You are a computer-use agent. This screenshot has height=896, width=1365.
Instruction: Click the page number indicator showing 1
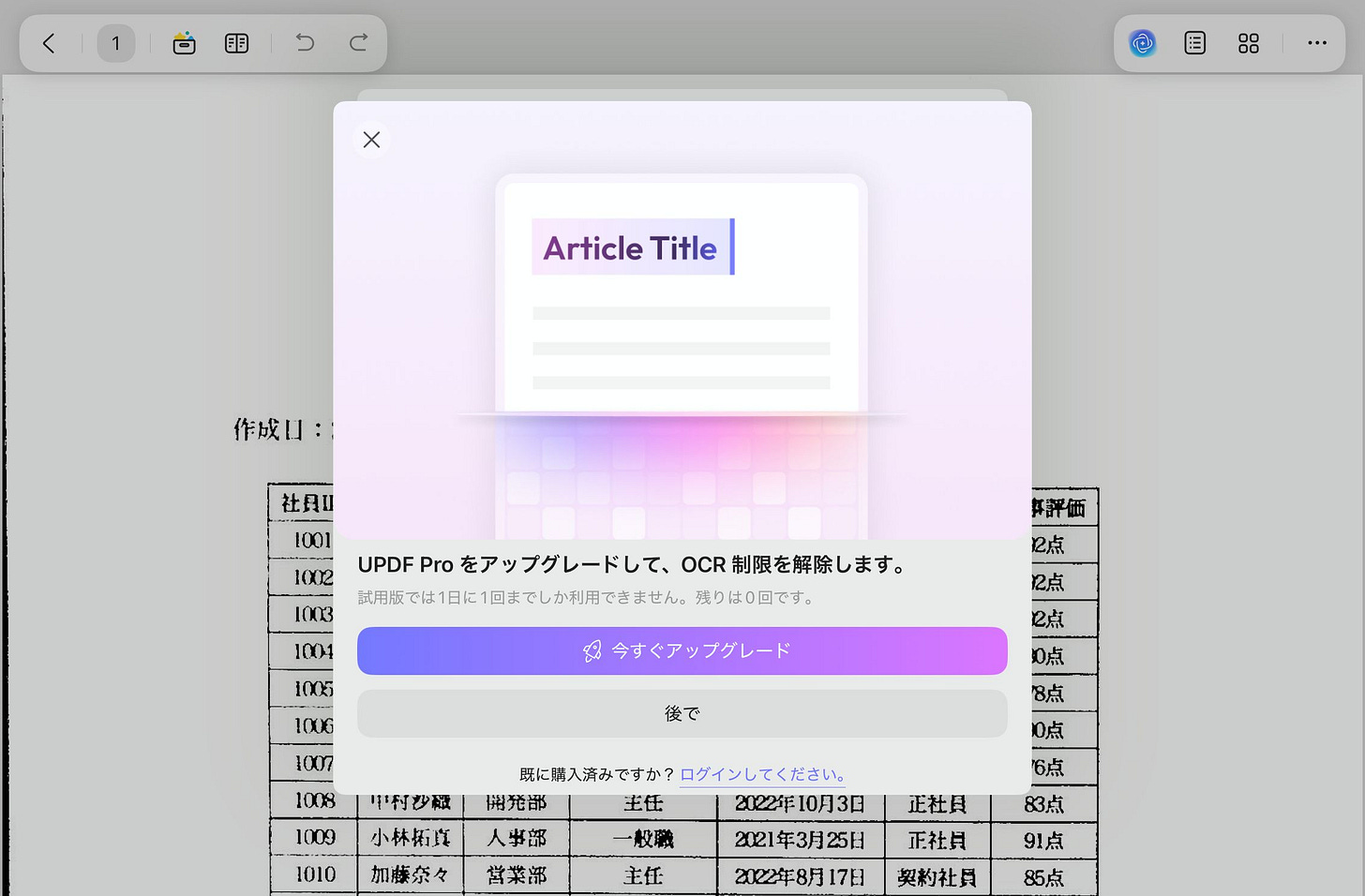point(116,43)
